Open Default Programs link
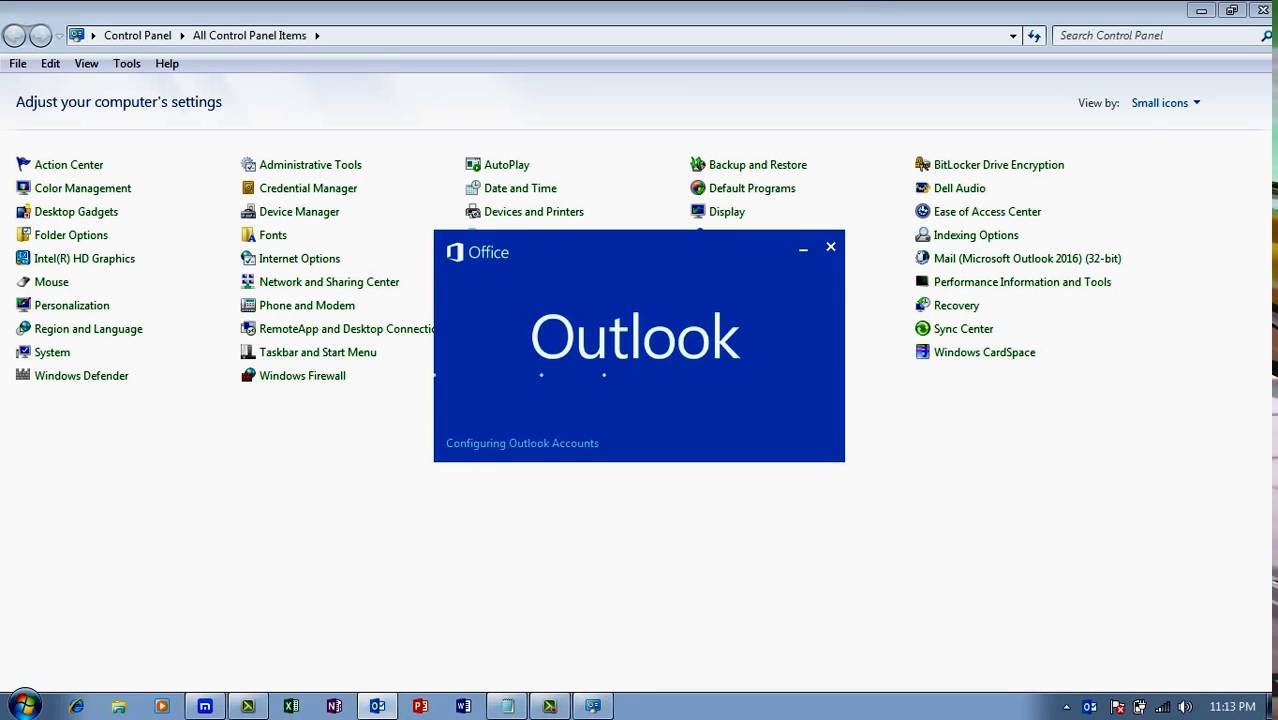This screenshot has width=1278, height=720. [743, 188]
